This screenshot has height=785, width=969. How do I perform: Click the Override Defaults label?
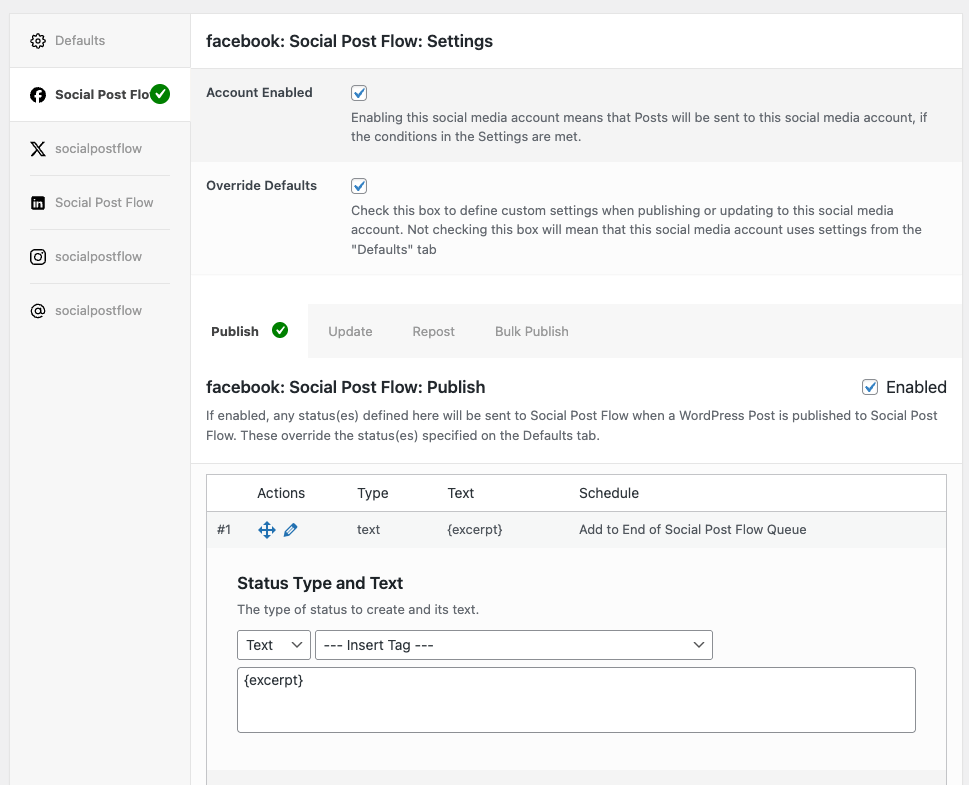click(x=261, y=185)
